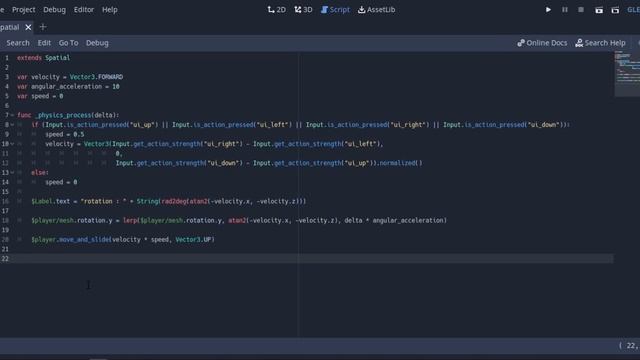Open the script editor Debug menu
The image size is (640, 360).
point(97,43)
